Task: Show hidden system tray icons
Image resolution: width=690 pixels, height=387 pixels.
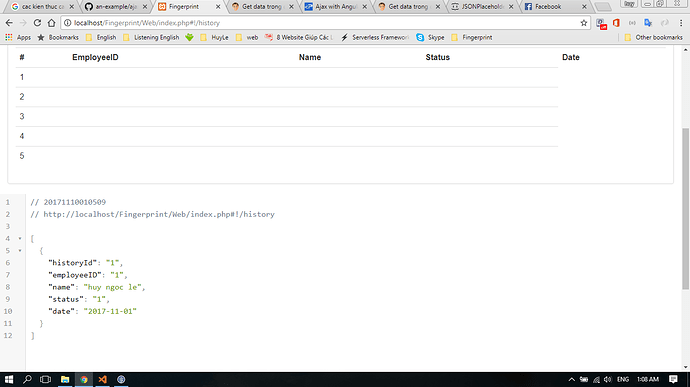Action: [571, 380]
